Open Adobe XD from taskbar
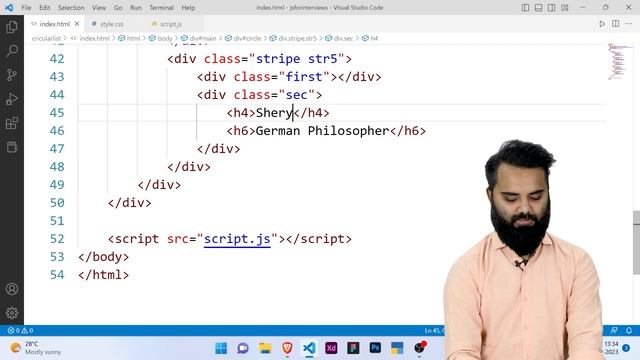Viewport: 640px width, 360px height. point(331,348)
